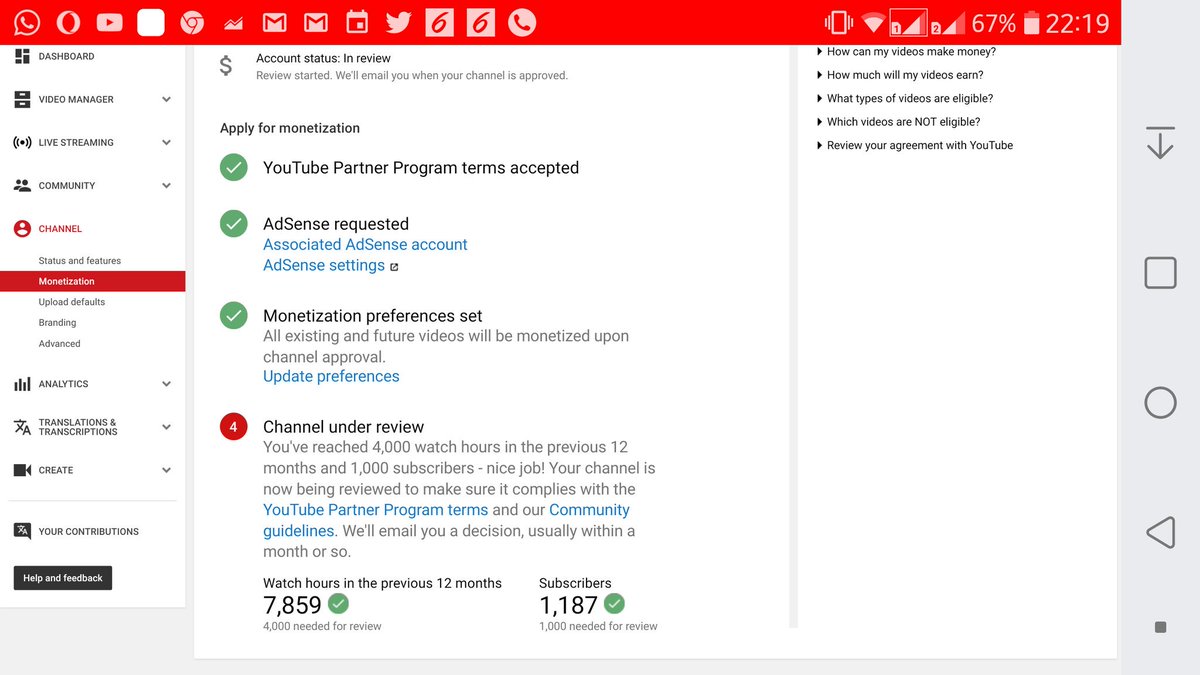The image size is (1200, 675).
Task: Click the Analytics bar chart icon
Action: (22, 384)
